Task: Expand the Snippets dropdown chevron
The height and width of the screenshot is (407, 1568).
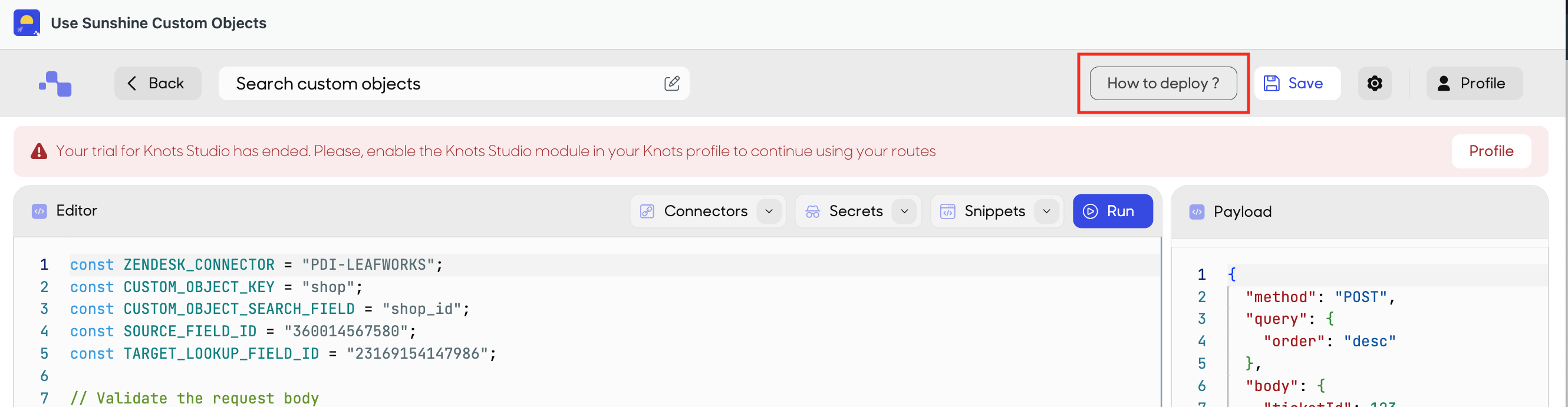Action: click(1046, 211)
